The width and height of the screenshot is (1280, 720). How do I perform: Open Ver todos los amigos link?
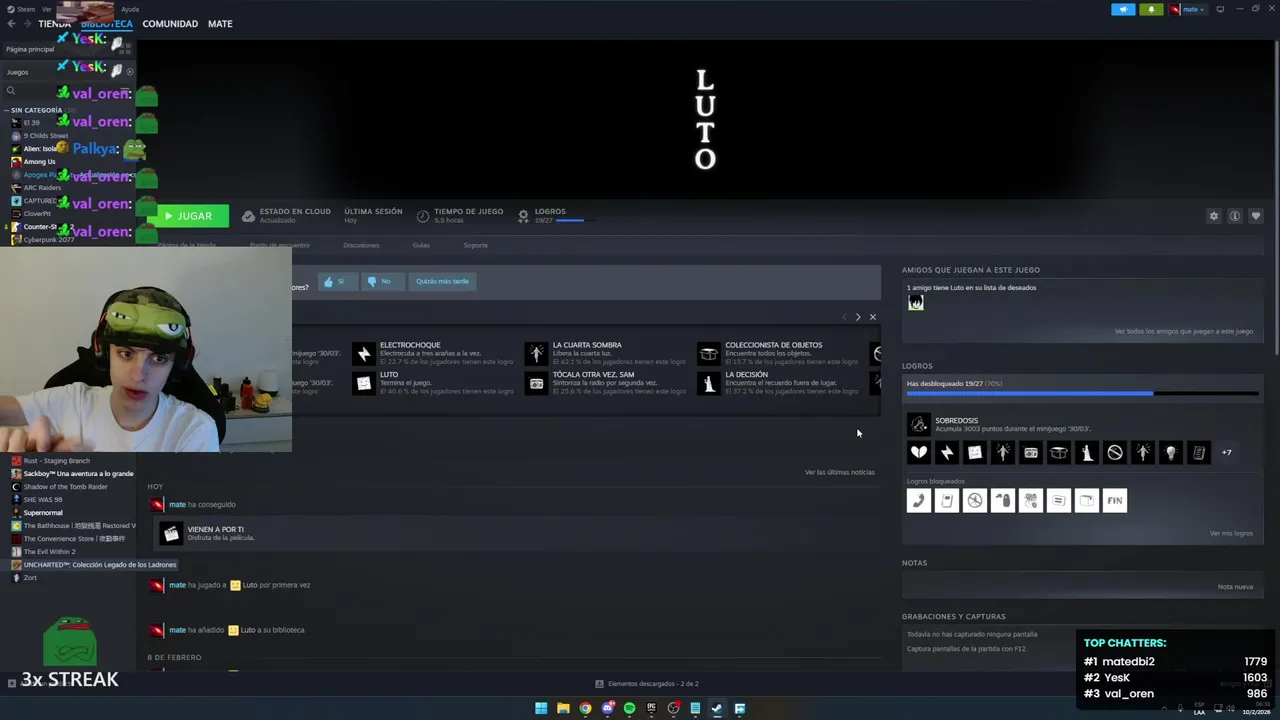[x=1184, y=331]
